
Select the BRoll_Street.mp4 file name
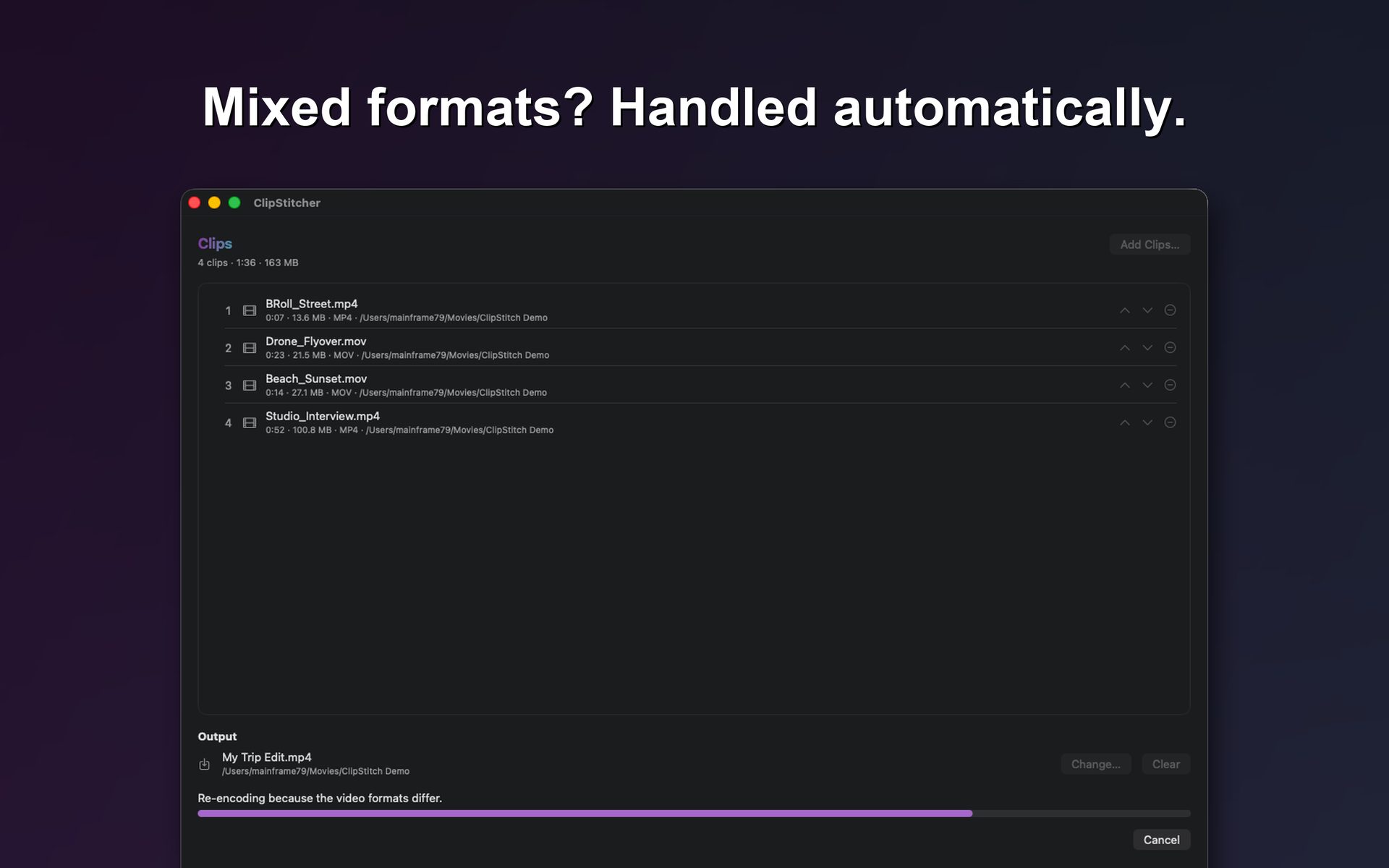[311, 304]
